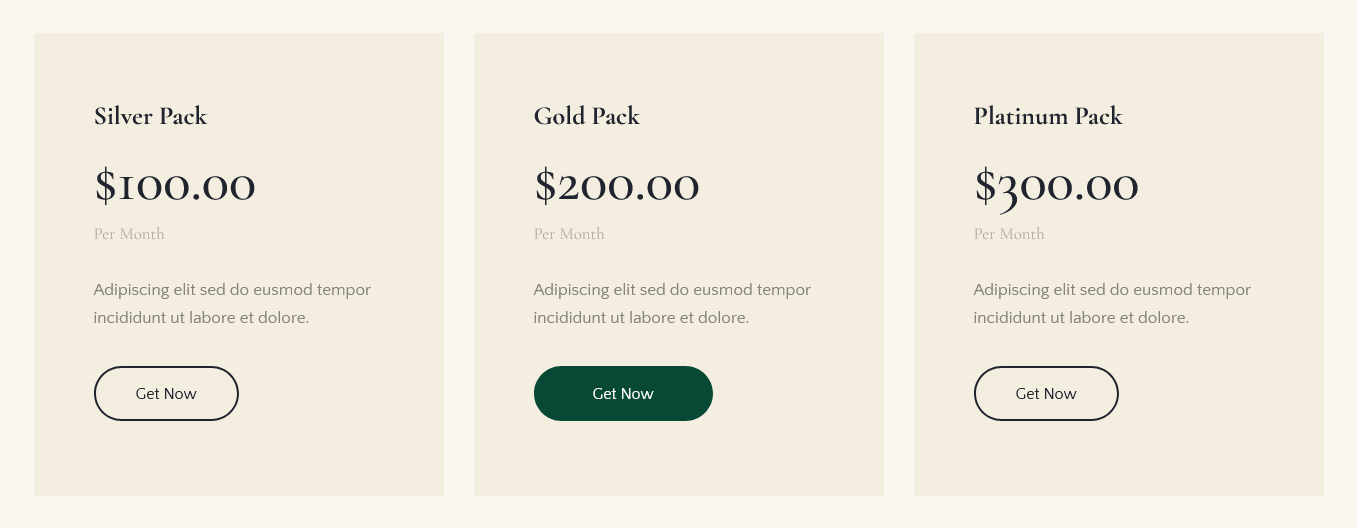The image size is (1358, 528).
Task: Click the dollar sign in $300.00
Action: coord(985,186)
